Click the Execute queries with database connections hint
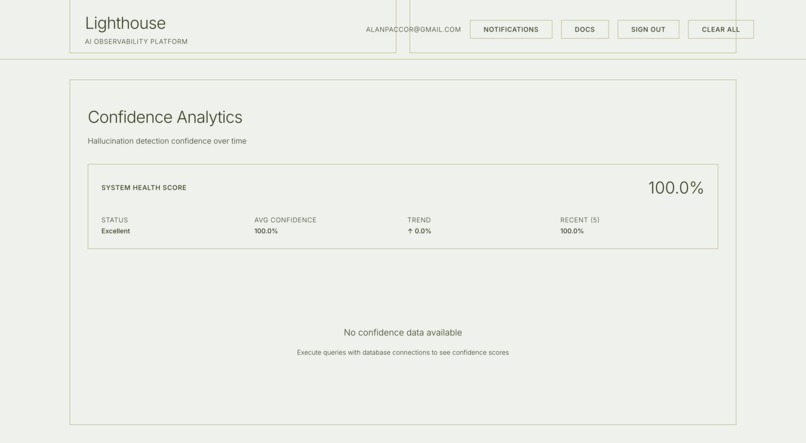 (403, 353)
